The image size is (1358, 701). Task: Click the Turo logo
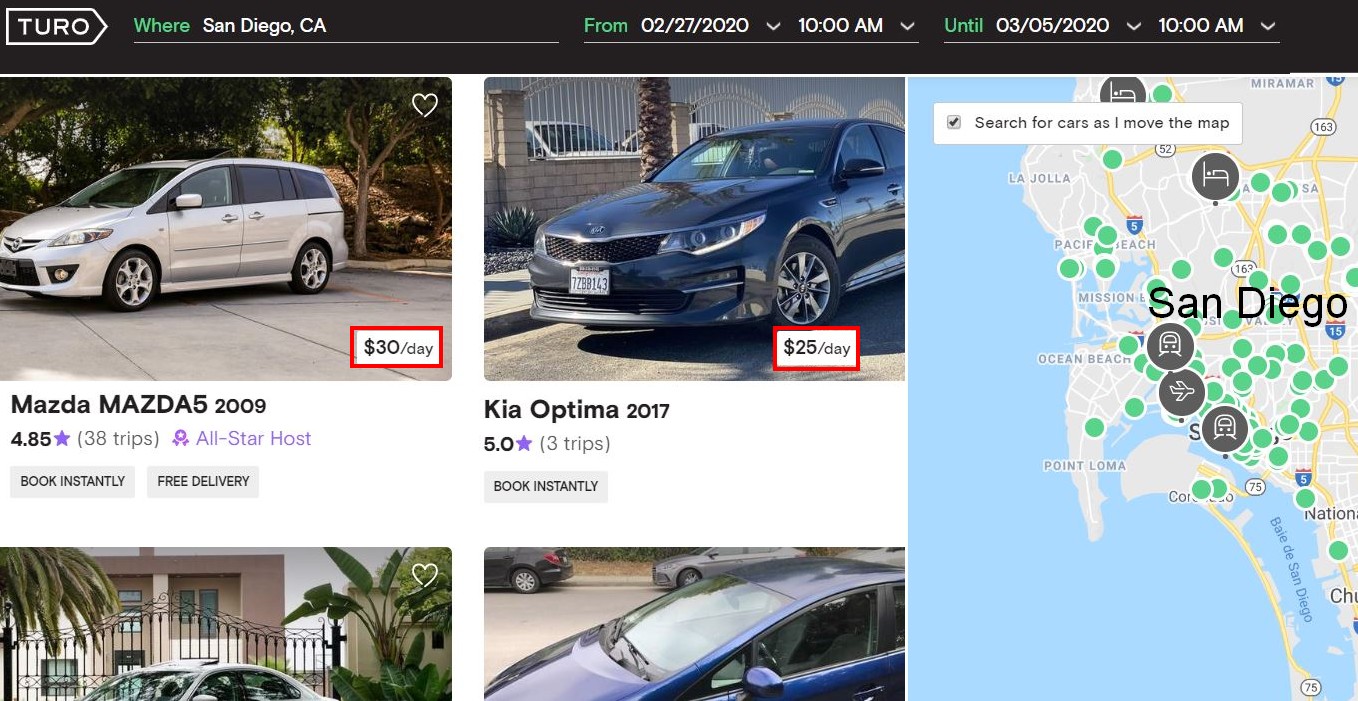point(56,27)
